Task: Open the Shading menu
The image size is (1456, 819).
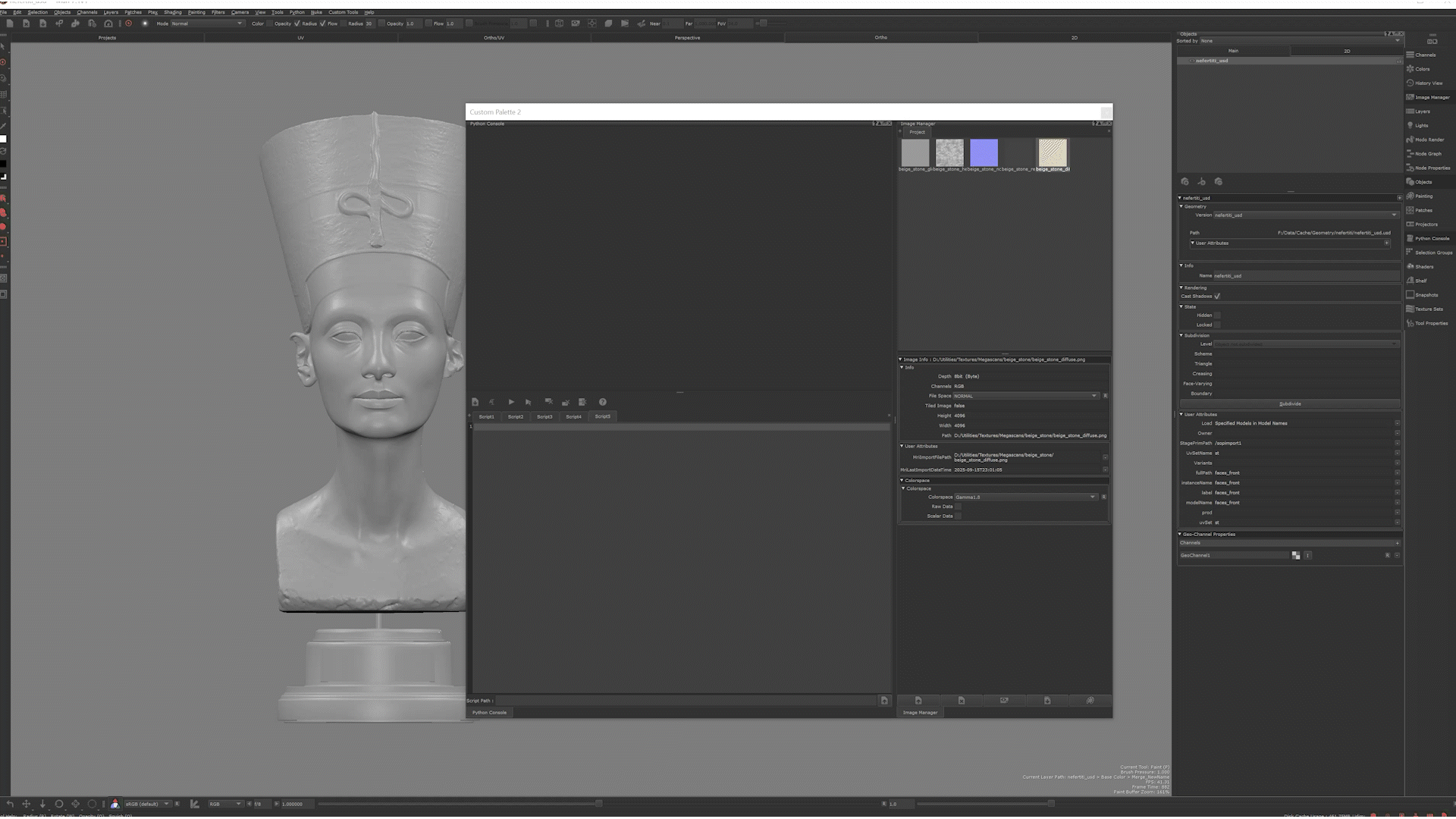Action: click(x=172, y=12)
